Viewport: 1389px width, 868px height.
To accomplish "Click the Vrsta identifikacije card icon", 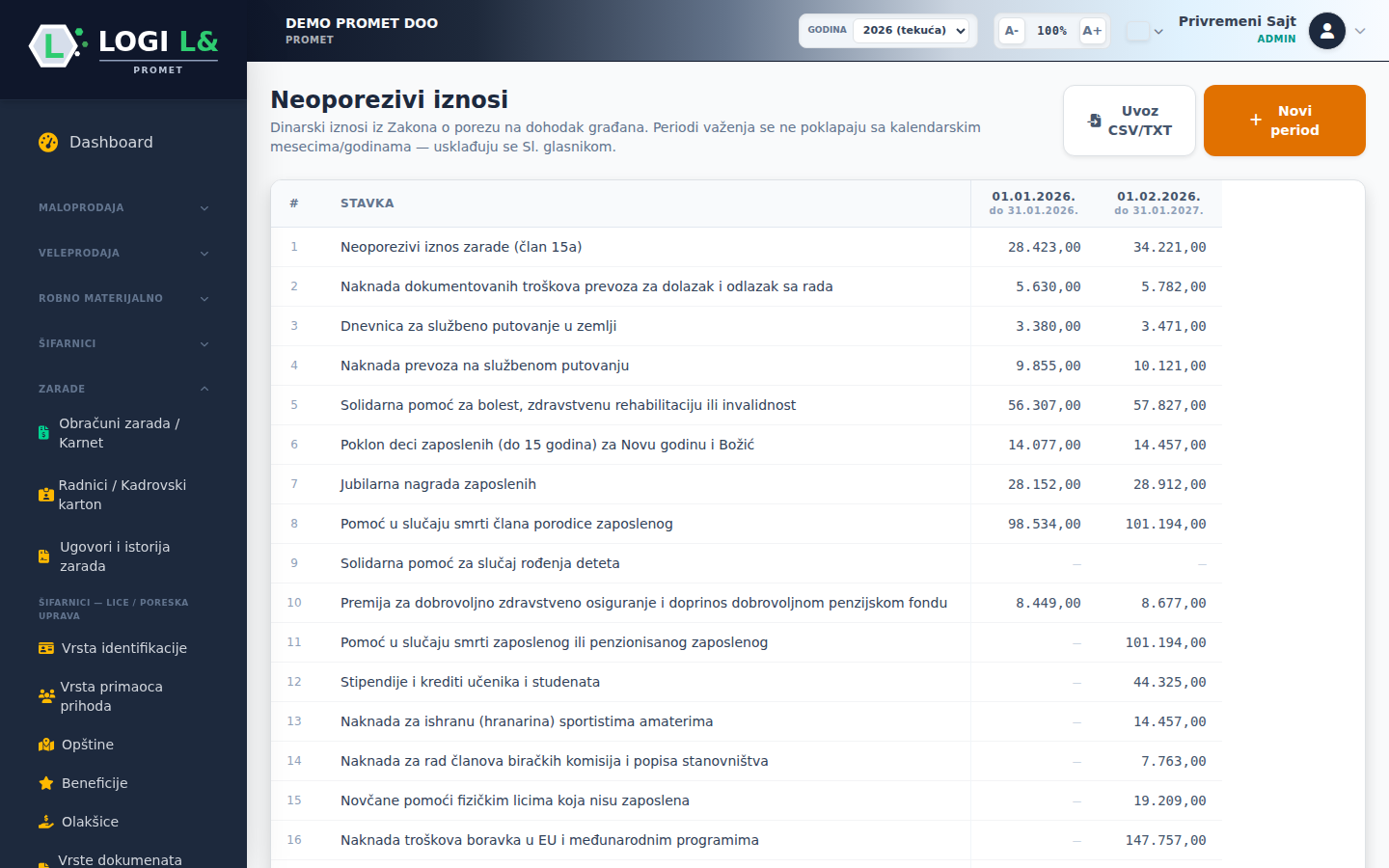I will 46,648.
